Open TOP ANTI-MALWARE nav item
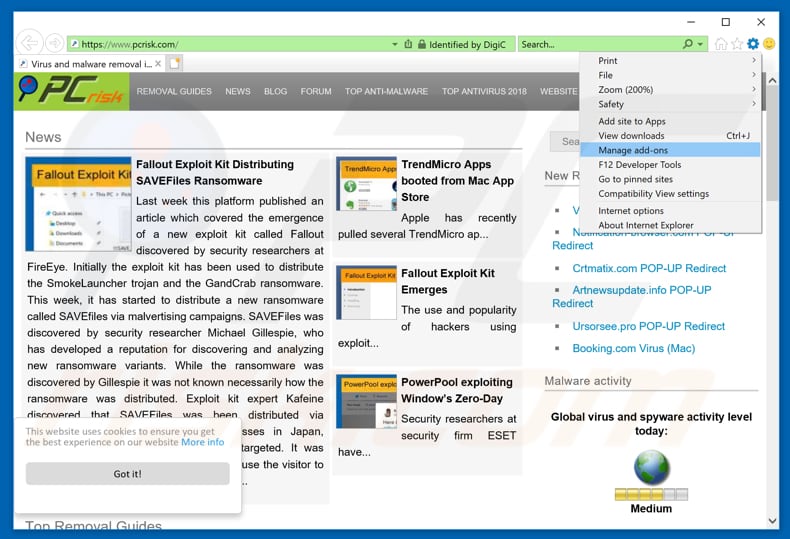 click(x=386, y=92)
